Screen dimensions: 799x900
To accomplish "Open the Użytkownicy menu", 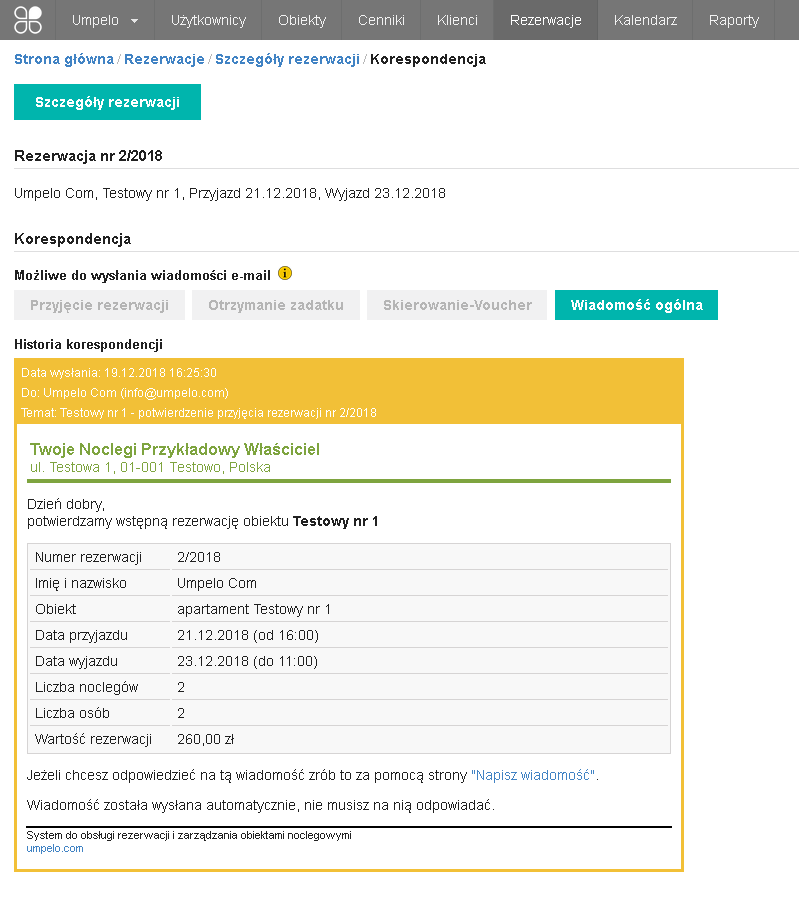I will point(208,20).
